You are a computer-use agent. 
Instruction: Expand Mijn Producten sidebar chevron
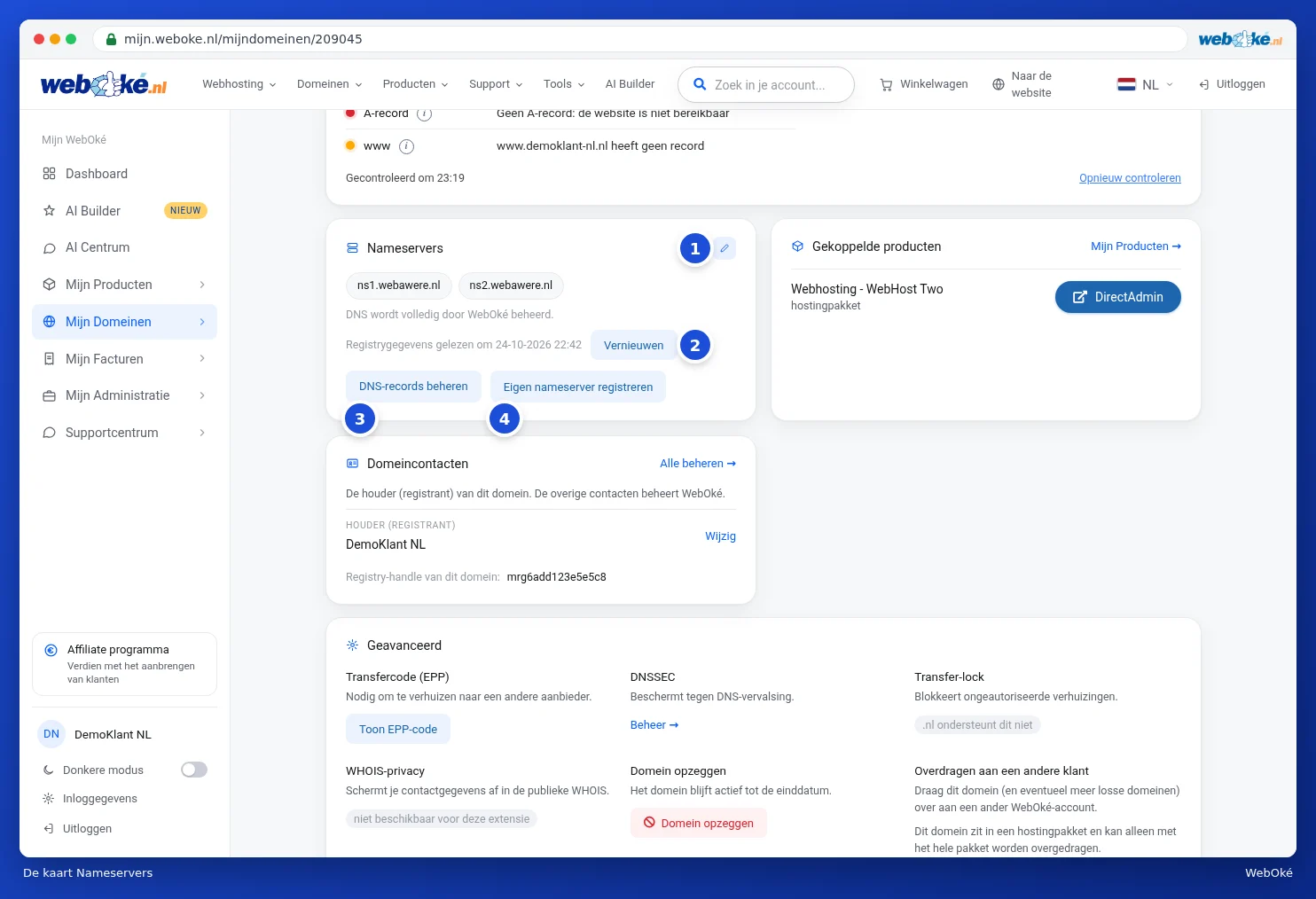(202, 285)
